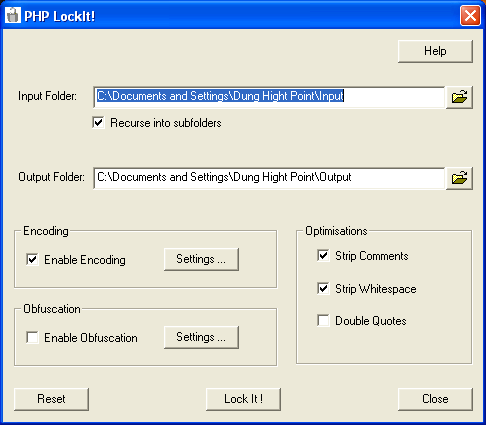Browse for Output Folder with folder icon
This screenshot has height=425, width=486.
(459, 178)
